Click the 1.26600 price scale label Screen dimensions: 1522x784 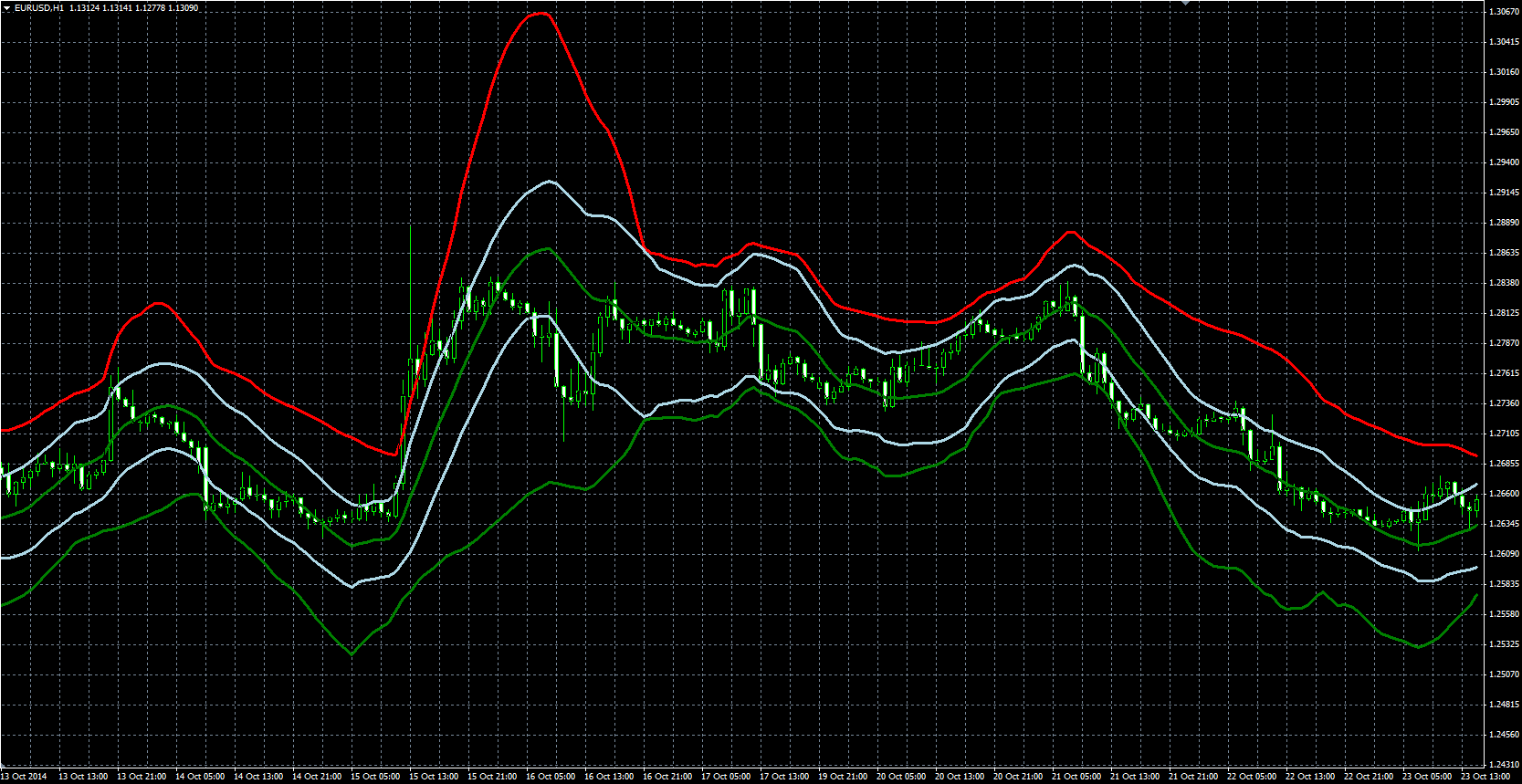pos(1504,494)
